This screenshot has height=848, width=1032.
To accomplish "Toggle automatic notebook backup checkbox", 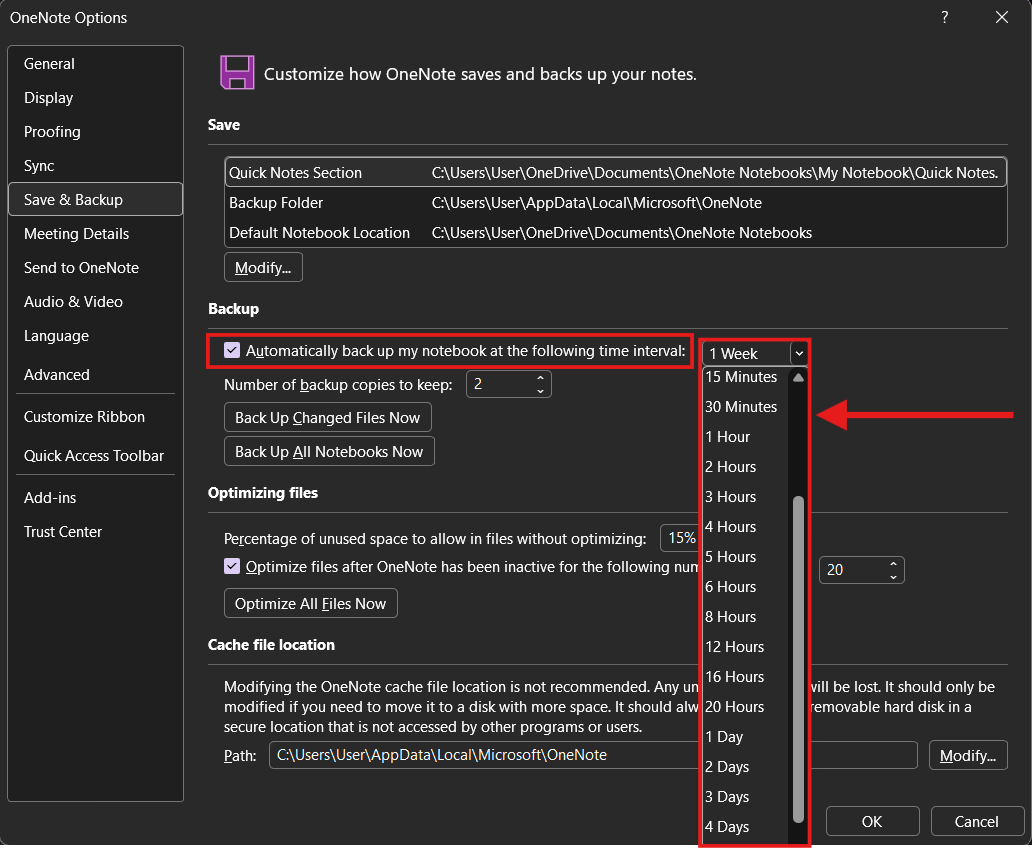I will pyautogui.click(x=232, y=350).
